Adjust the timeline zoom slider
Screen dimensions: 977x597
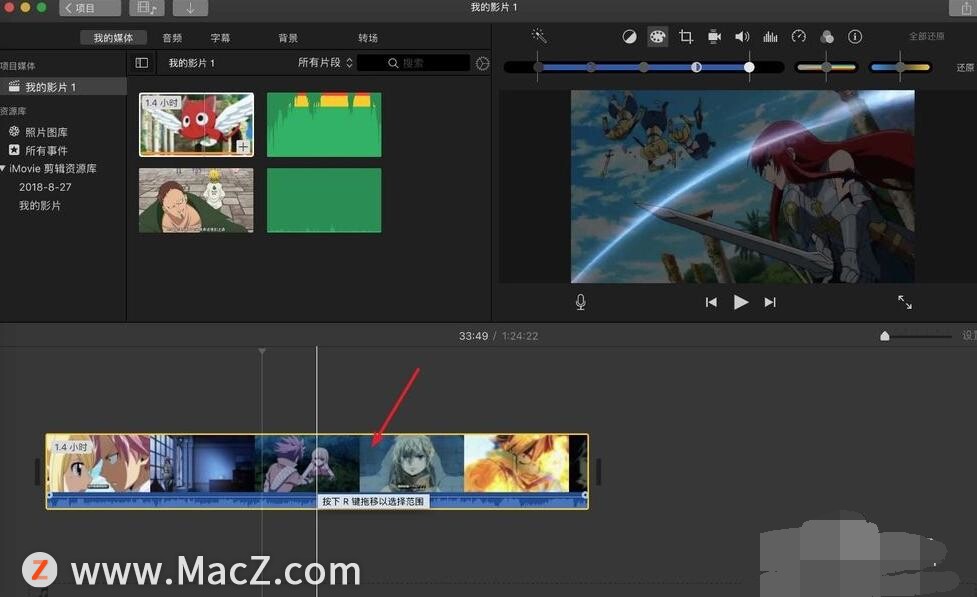point(916,337)
